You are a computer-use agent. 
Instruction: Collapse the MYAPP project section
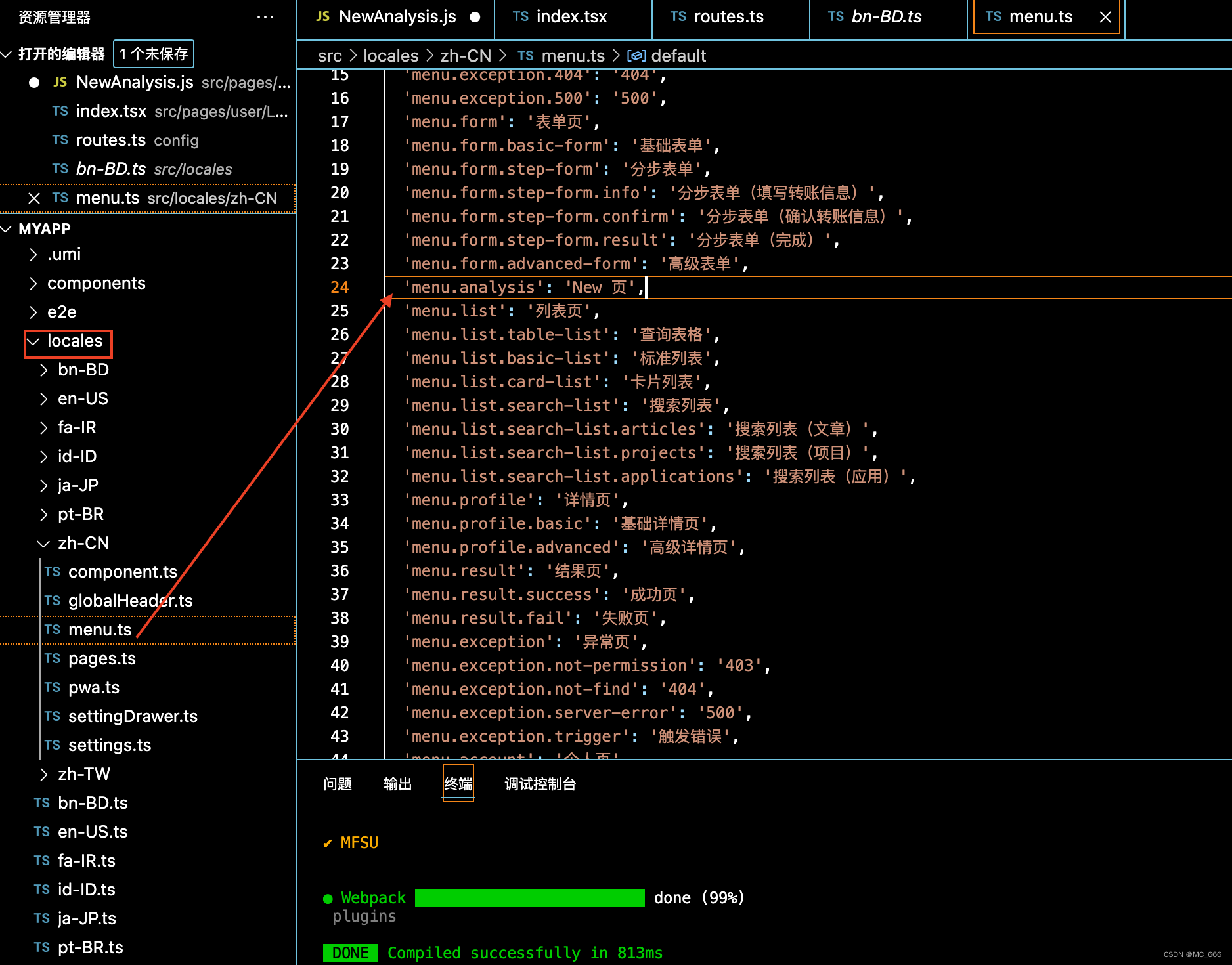coord(7,228)
